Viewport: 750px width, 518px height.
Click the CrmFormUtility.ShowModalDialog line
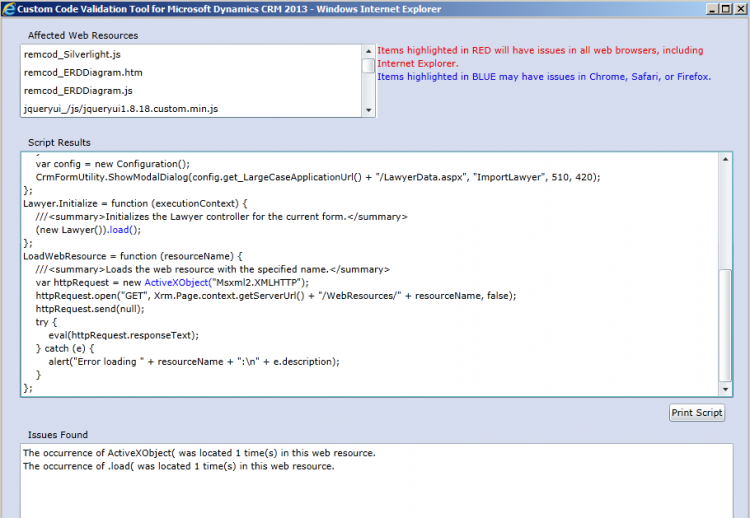point(318,177)
